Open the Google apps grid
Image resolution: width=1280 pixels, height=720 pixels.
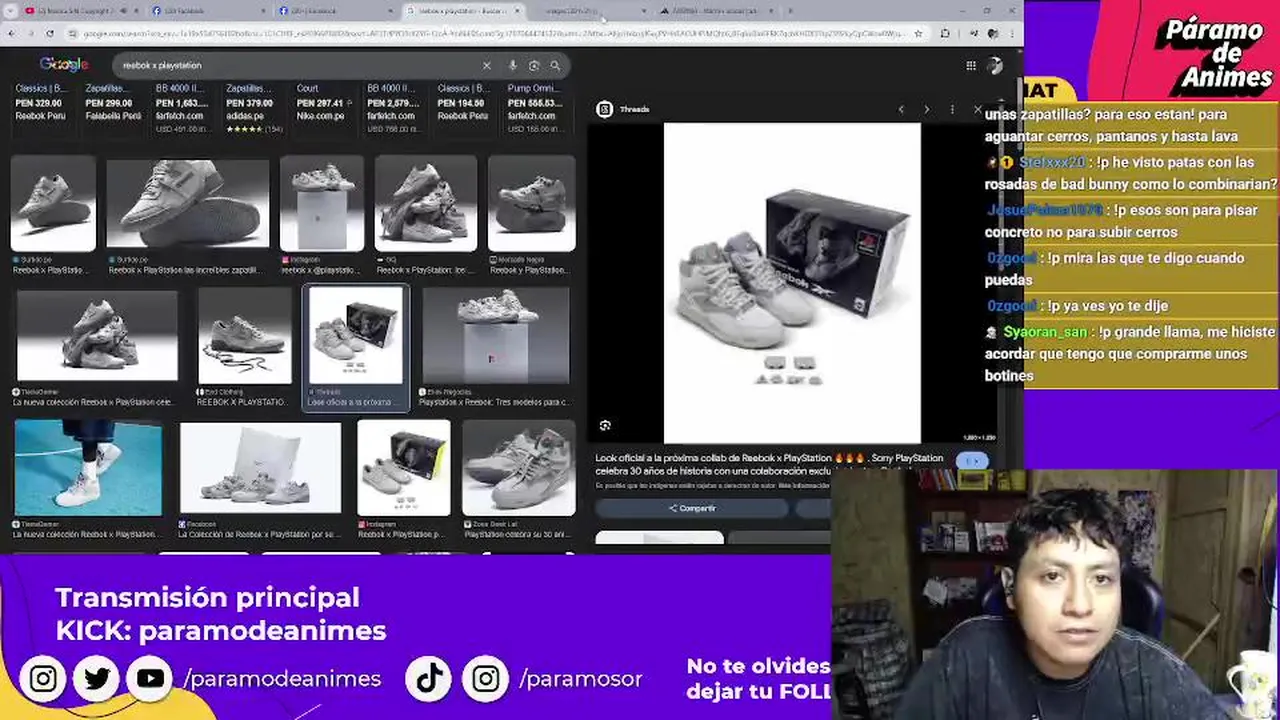click(x=971, y=66)
